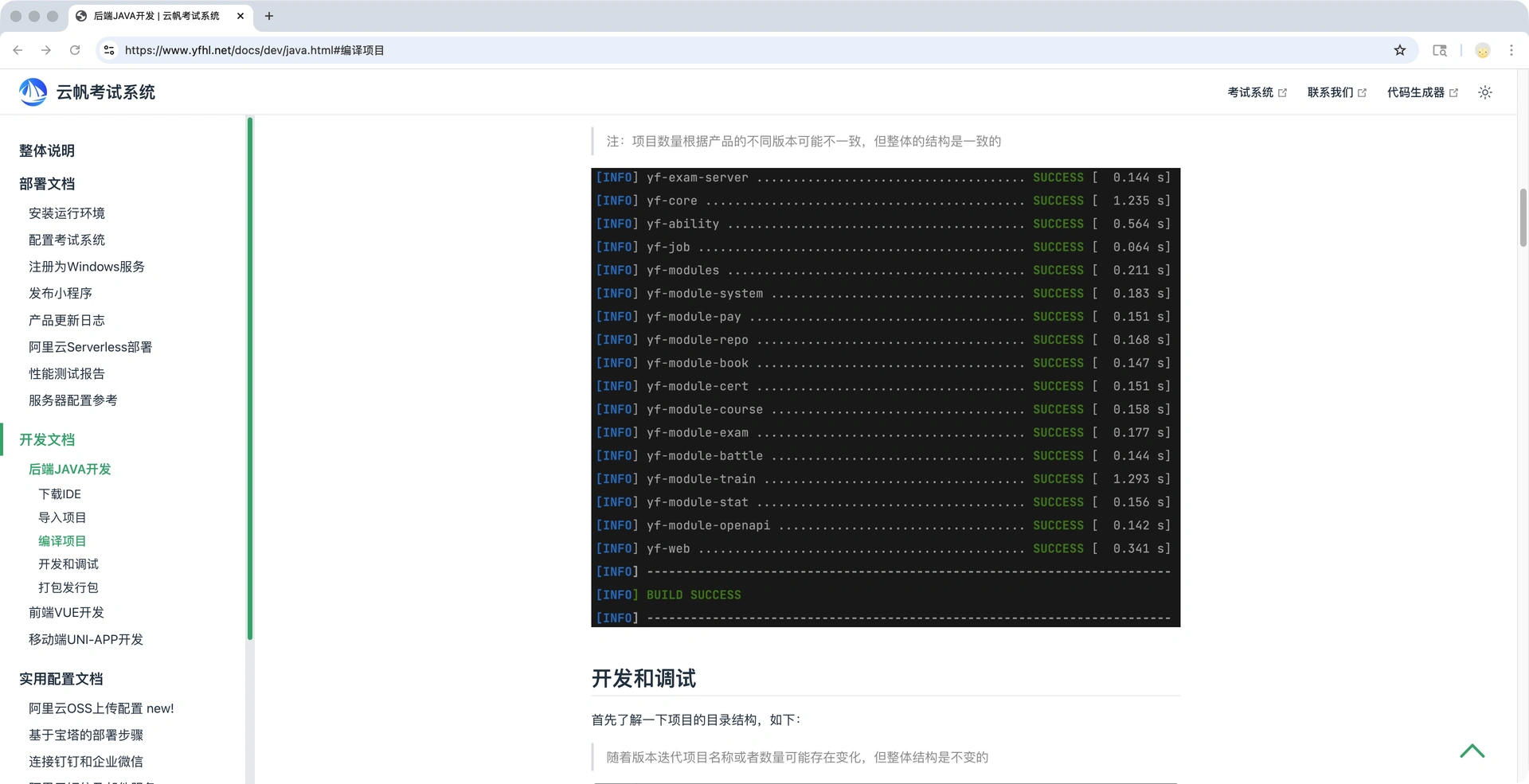Open the 联系我们 external link
The image size is (1529, 784).
point(1336,92)
